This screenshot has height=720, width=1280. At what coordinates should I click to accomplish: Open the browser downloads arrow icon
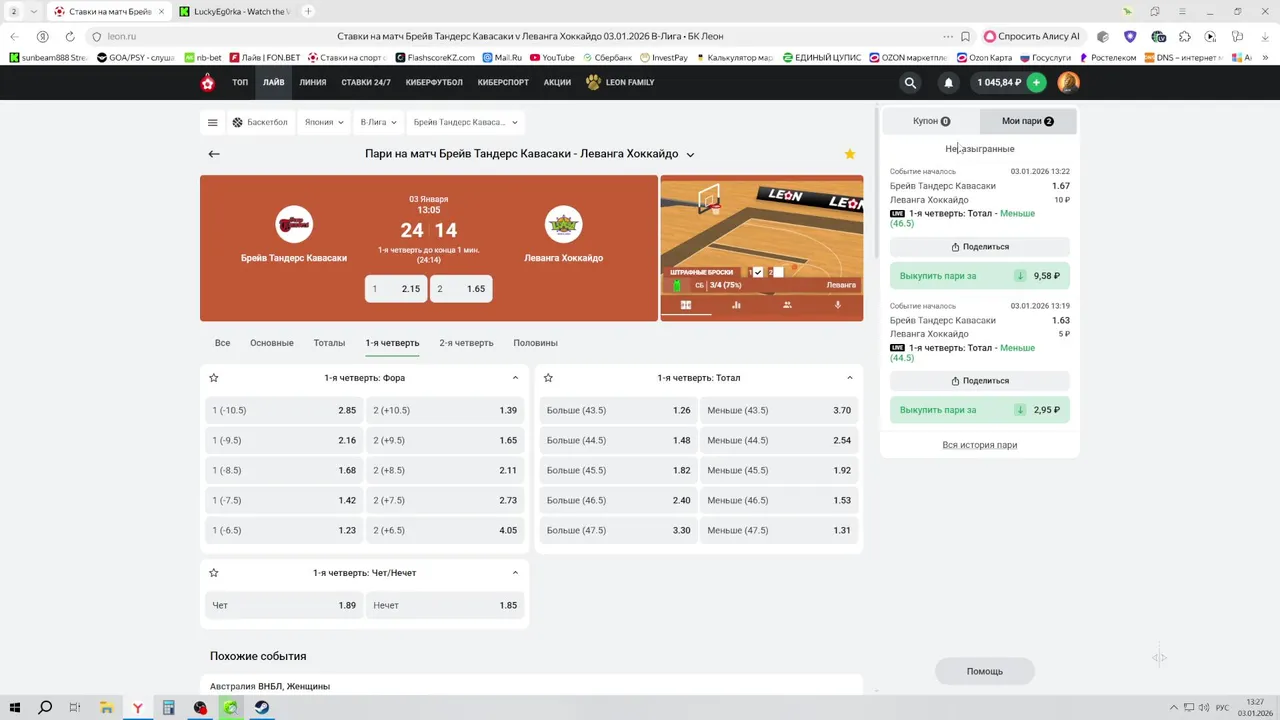[1263, 36]
